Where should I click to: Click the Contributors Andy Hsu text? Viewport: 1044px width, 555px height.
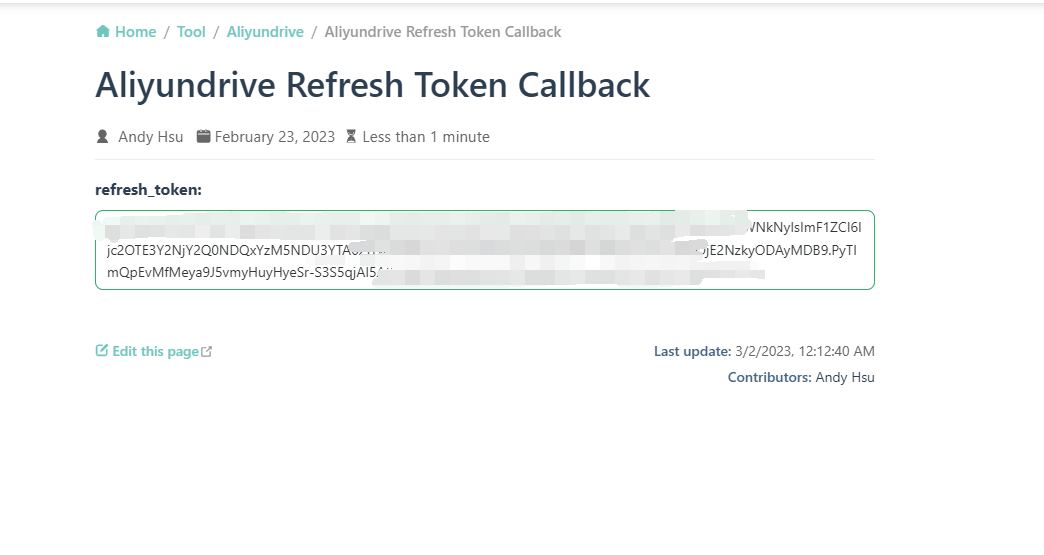(801, 377)
